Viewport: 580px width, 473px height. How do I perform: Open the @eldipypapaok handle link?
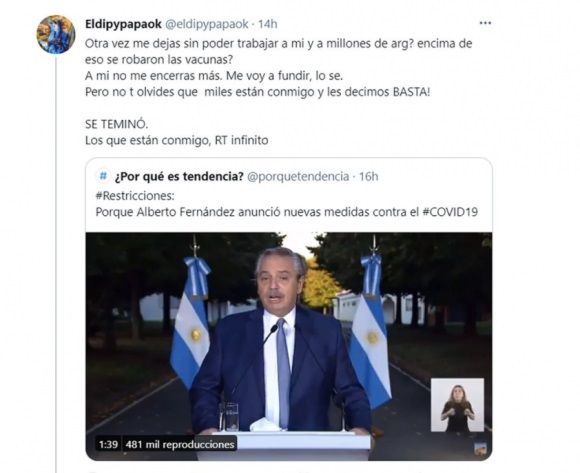[x=206, y=24]
